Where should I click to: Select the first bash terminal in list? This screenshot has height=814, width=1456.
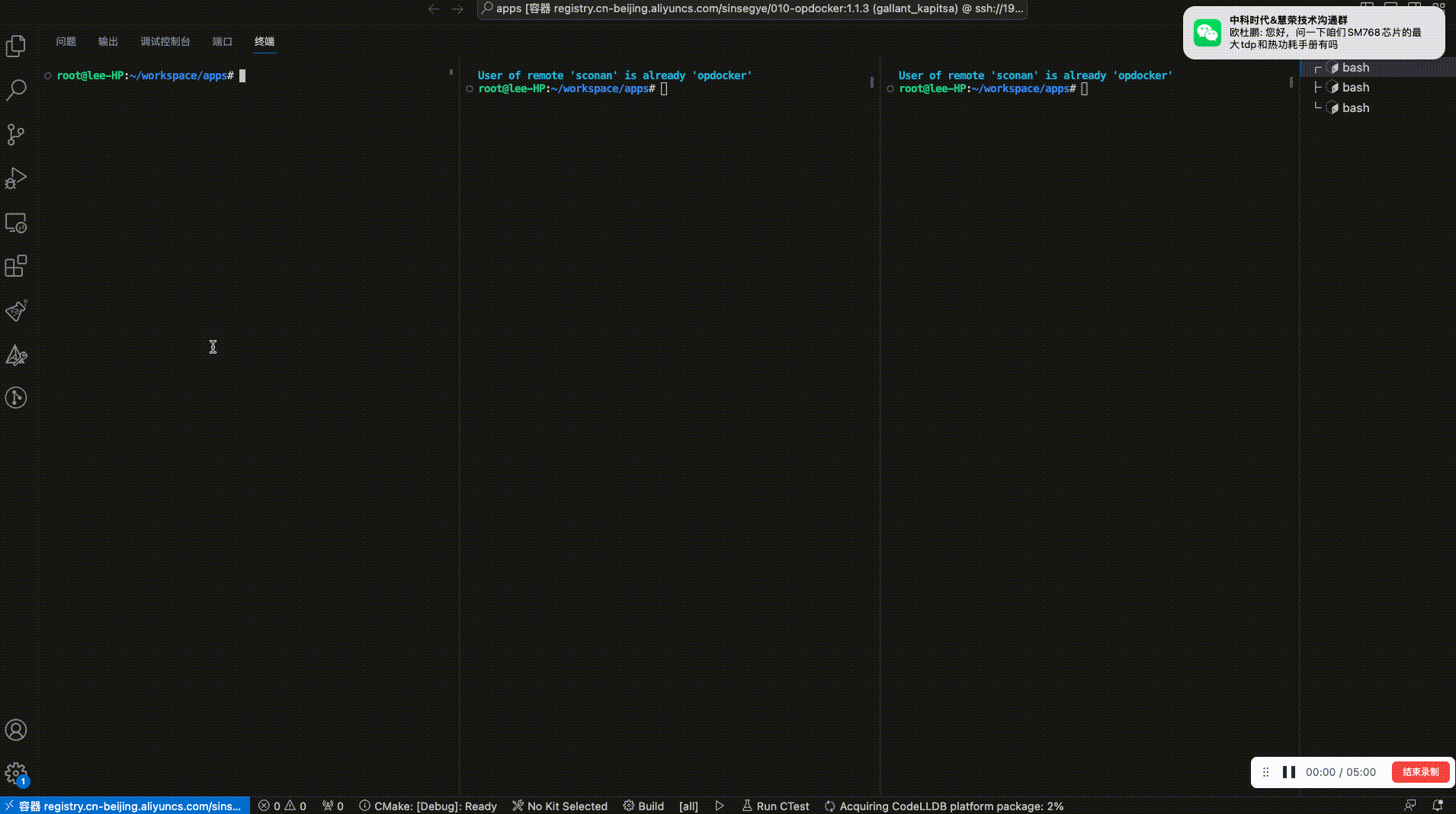click(1355, 68)
